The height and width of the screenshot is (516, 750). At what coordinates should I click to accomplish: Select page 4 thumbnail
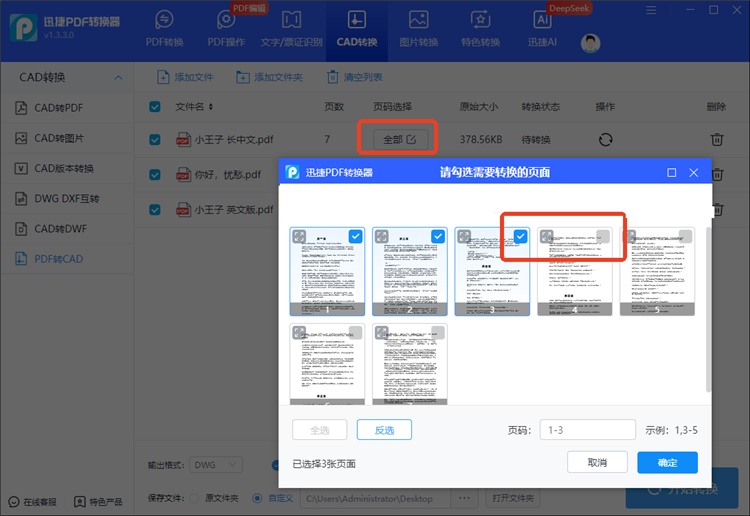tap(574, 272)
